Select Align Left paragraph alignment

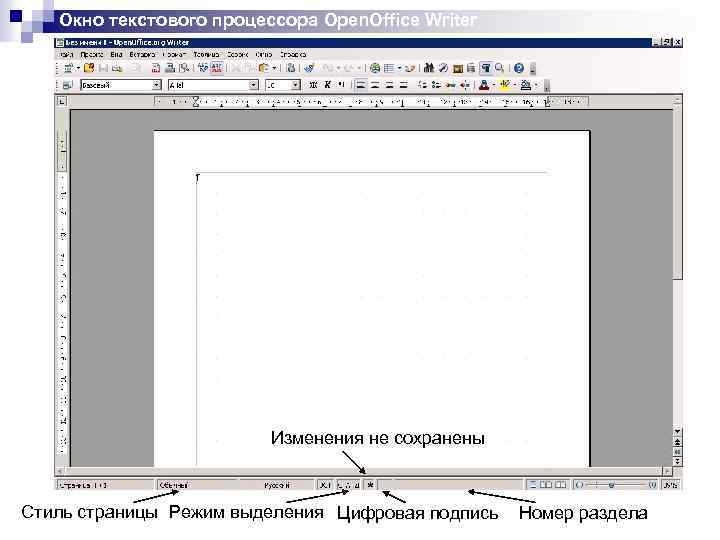(x=361, y=85)
